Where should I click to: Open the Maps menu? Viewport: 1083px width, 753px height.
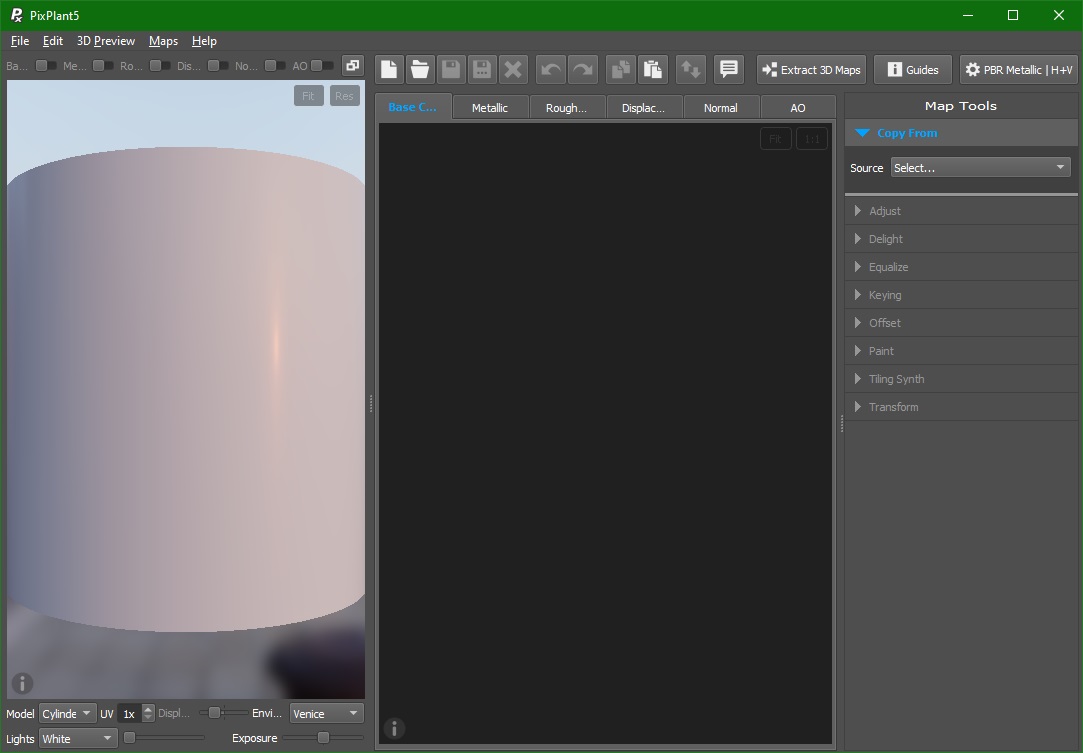pyautogui.click(x=163, y=41)
